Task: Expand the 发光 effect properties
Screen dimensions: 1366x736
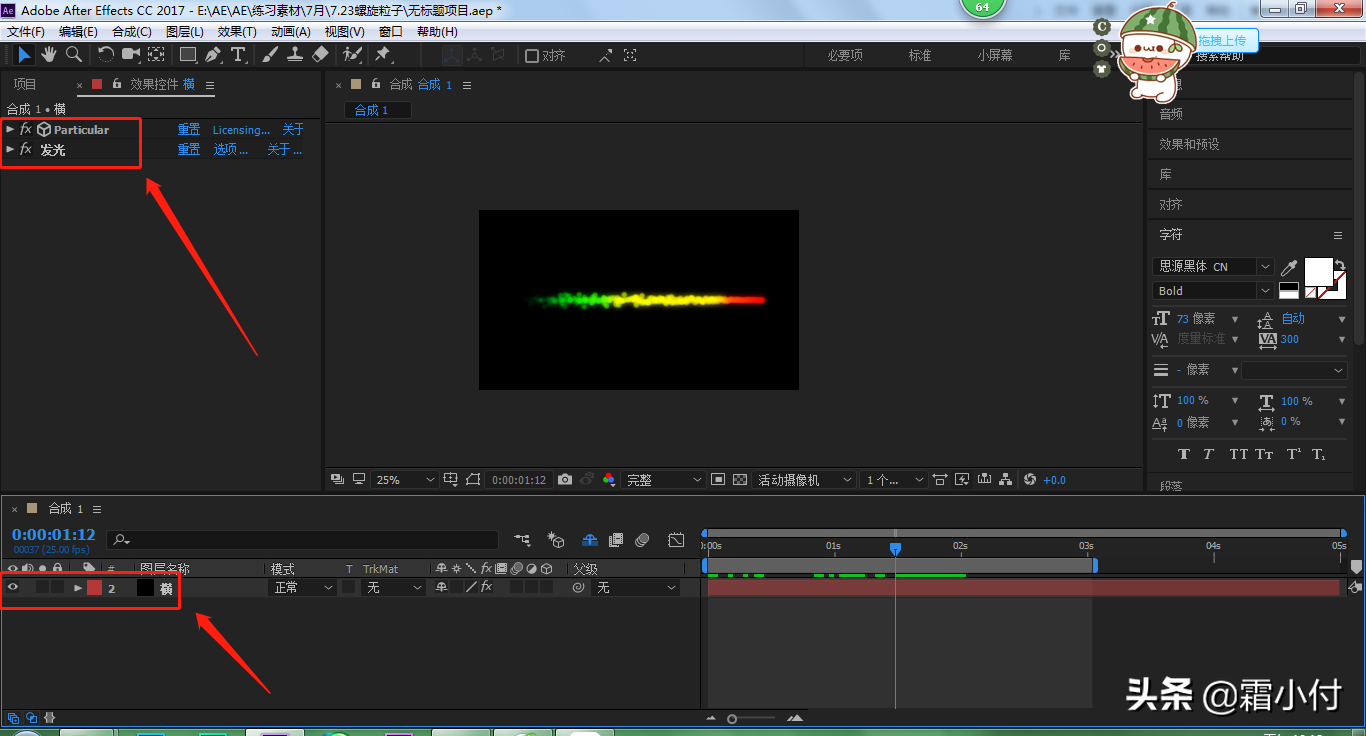Action: coord(10,149)
